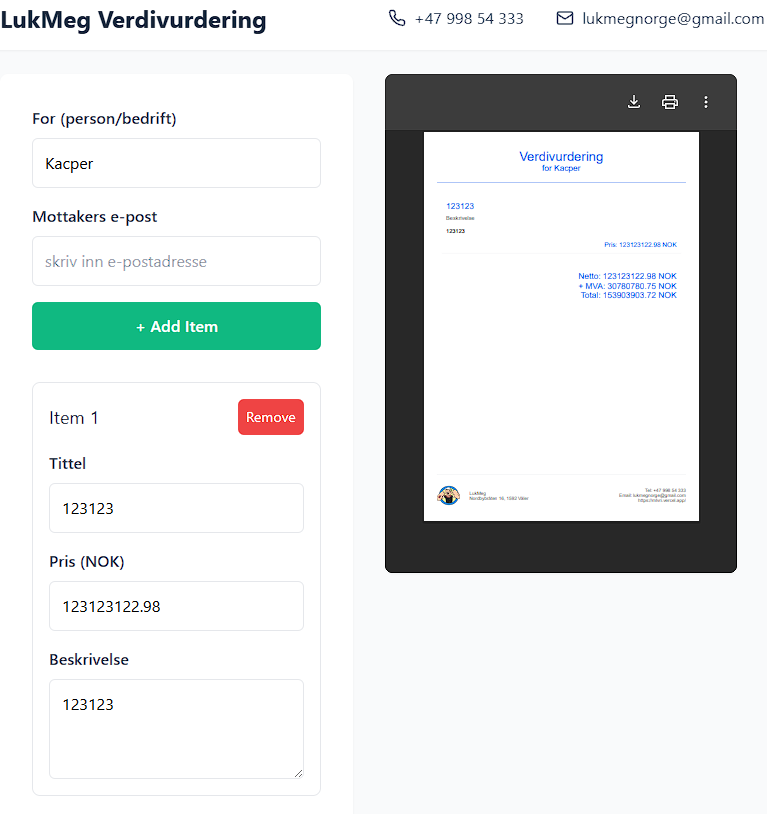This screenshot has height=814, width=767.
Task: Focus the For (person/bedrift) input field
Action: 176,163
